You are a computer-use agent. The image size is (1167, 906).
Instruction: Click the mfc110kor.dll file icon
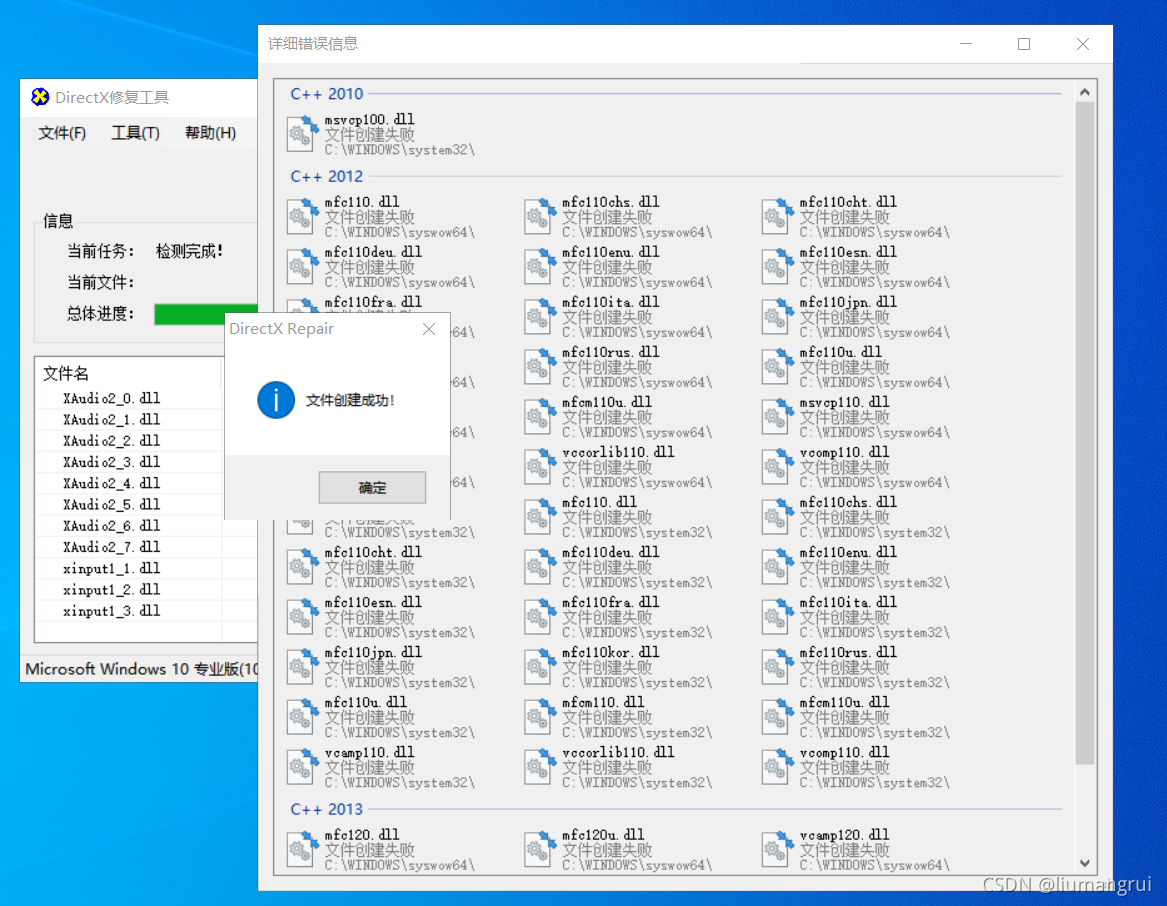click(540, 666)
